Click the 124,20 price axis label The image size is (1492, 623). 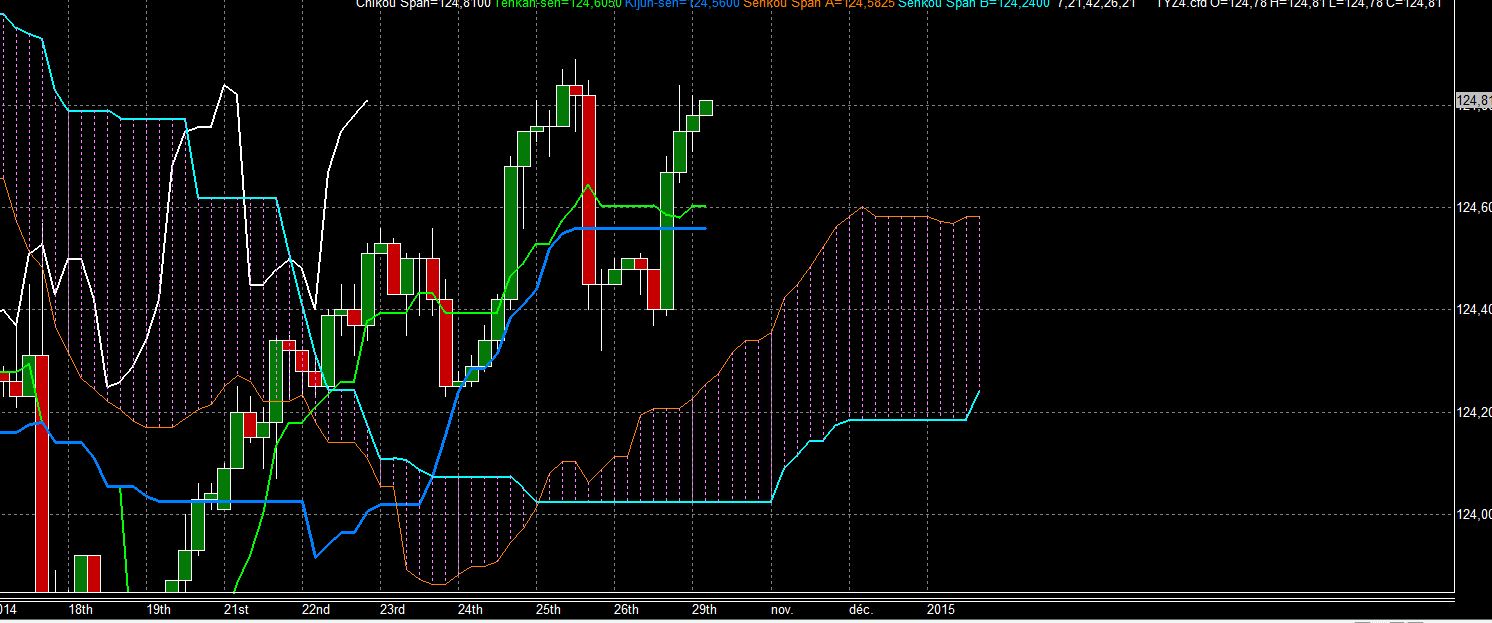1475,412
